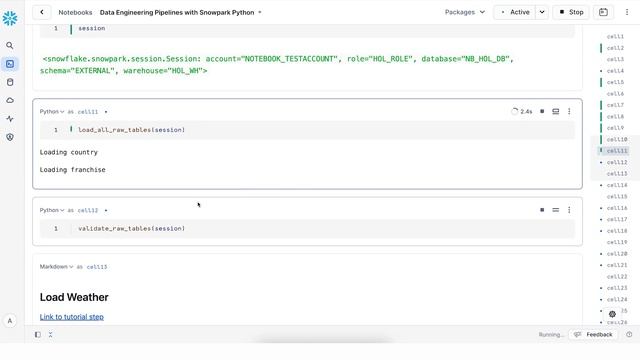Screen dimensions: 640x360
Task: Jump to cell20 in outline
Action: pos(617,253)
